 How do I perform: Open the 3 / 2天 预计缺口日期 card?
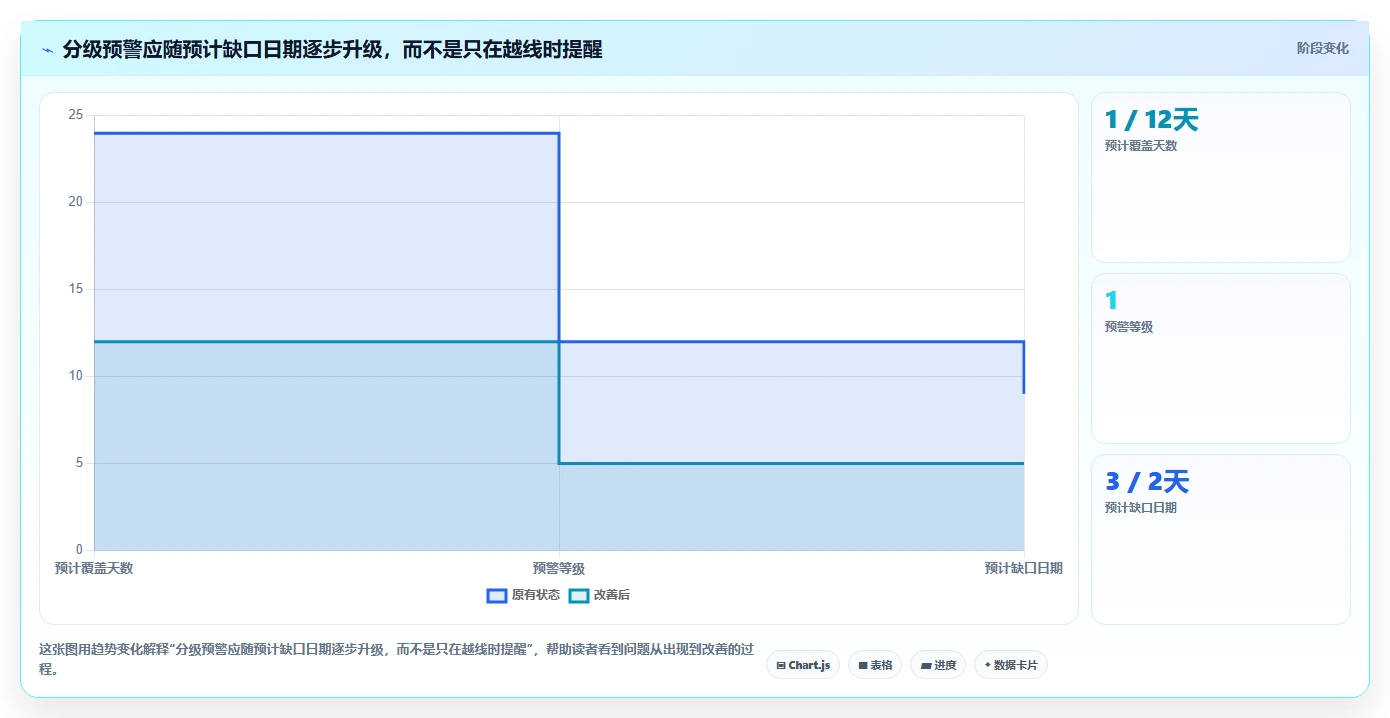coord(1220,539)
